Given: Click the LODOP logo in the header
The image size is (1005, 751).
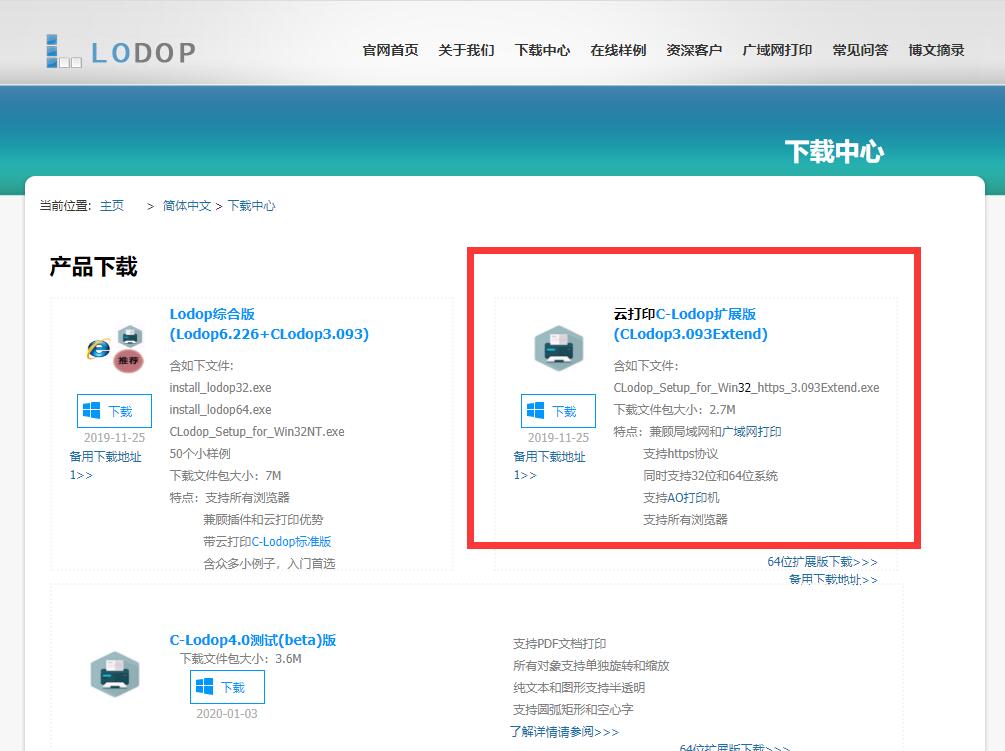Looking at the screenshot, I should (x=120, y=51).
